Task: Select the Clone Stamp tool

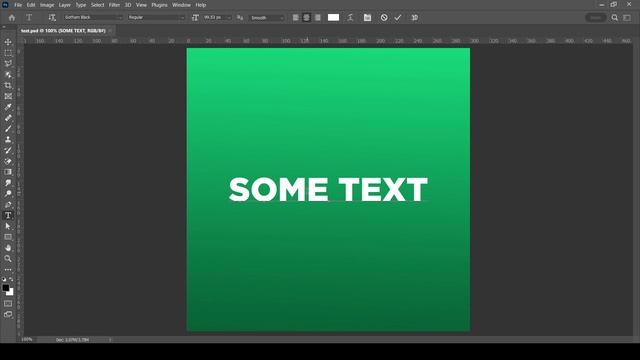Action: coord(8,140)
